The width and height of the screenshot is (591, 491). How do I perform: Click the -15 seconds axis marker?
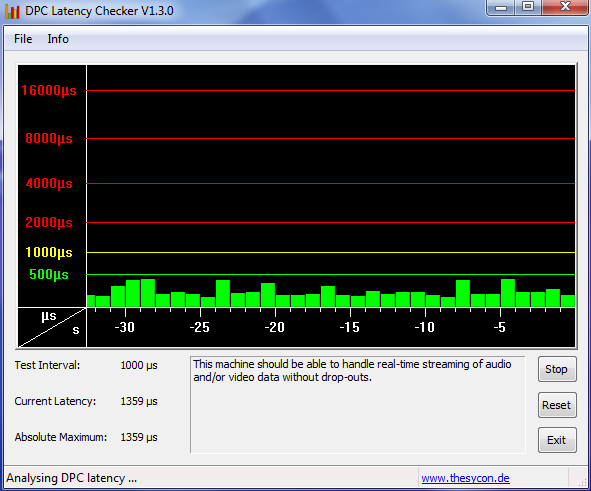click(x=349, y=327)
